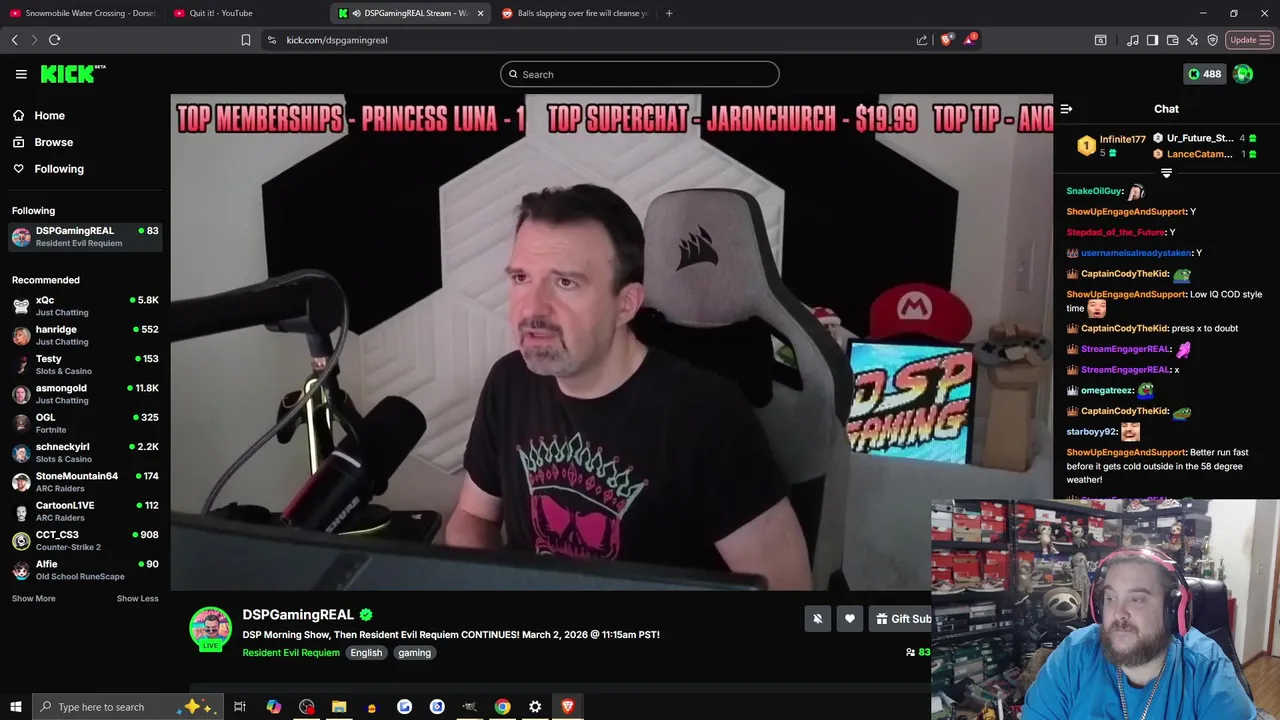Select the gaming tag

[x=414, y=653]
